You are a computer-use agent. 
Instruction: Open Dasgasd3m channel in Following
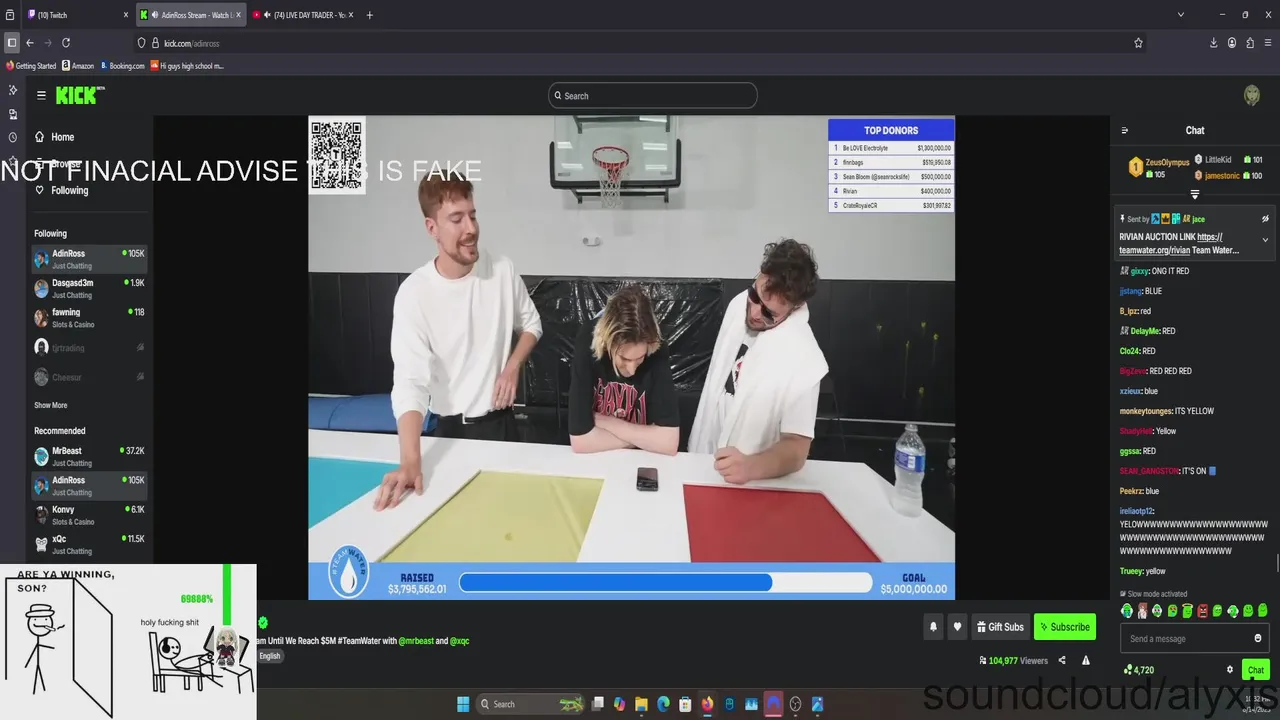click(90, 289)
